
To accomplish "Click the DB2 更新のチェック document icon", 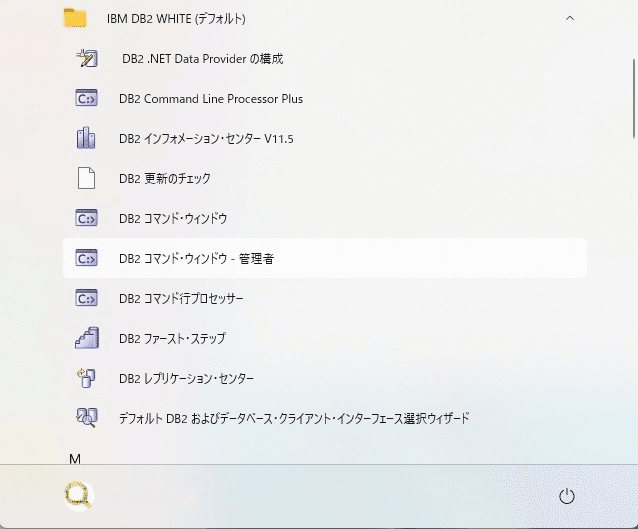I will click(x=86, y=178).
